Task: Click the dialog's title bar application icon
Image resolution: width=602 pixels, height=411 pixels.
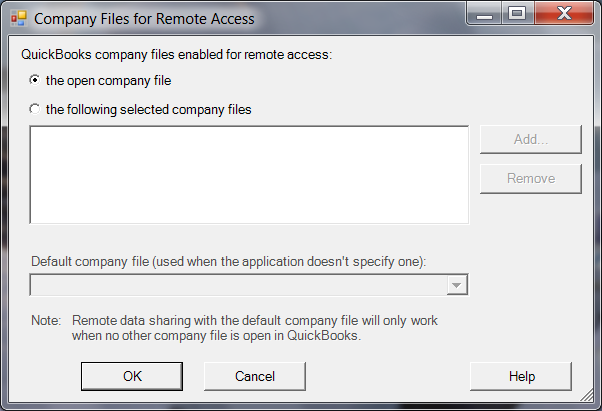Action: tap(18, 17)
